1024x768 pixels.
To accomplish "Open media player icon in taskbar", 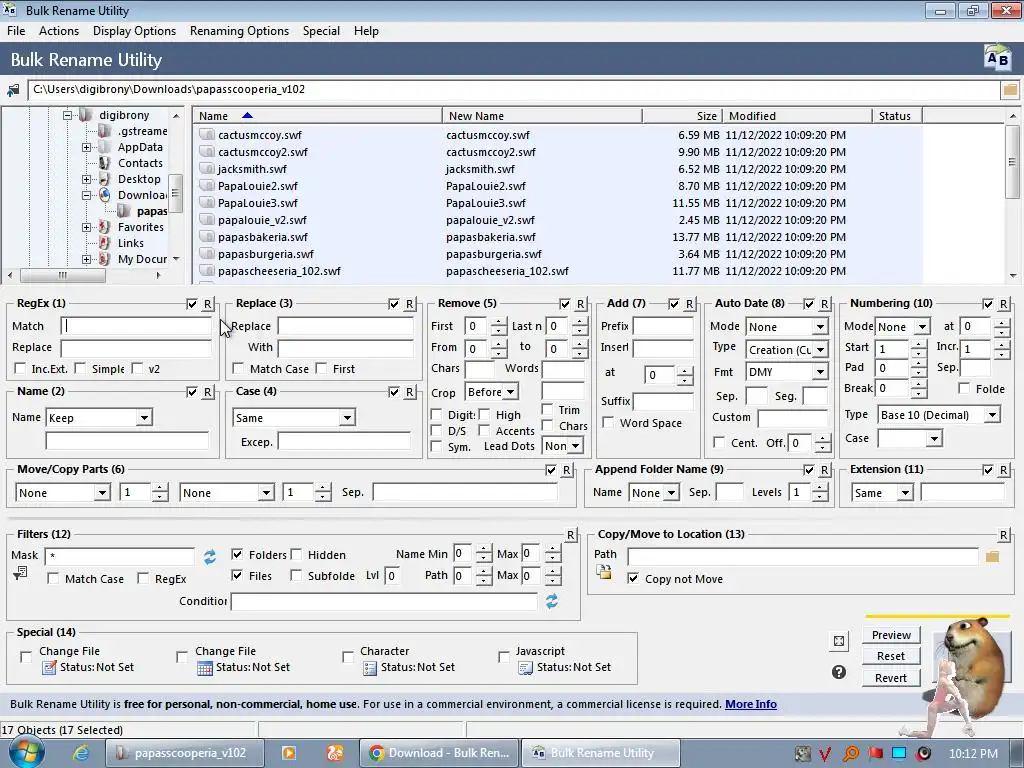I will coord(289,753).
